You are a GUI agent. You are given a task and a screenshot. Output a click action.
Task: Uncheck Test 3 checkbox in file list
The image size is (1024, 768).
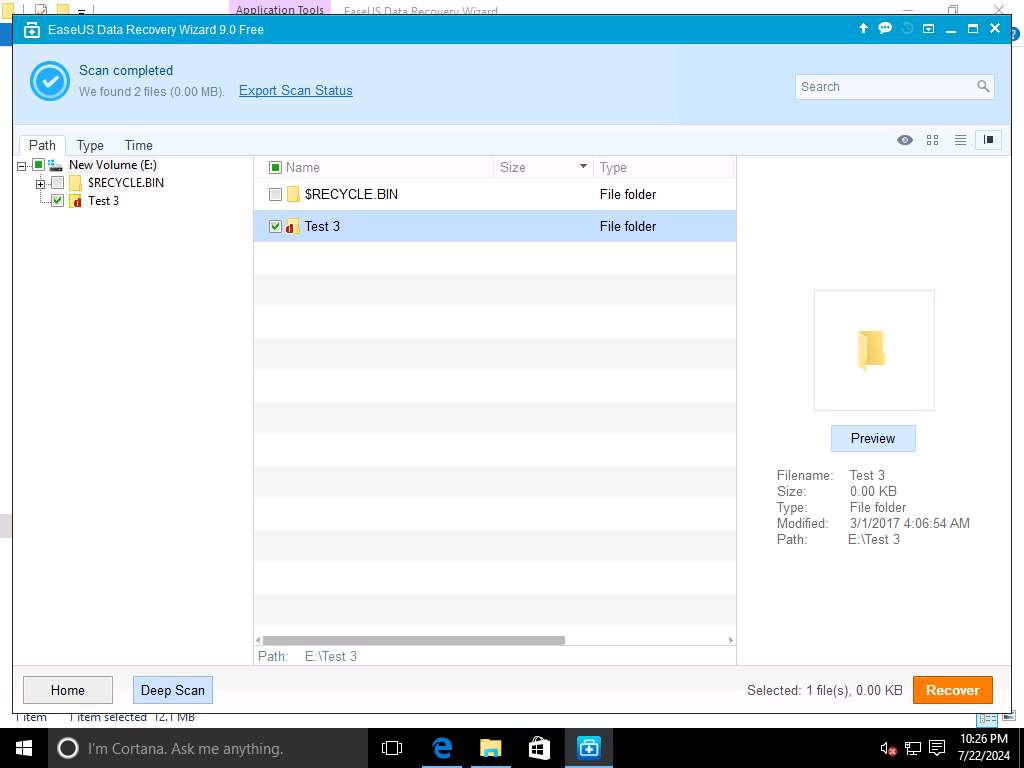pos(275,227)
